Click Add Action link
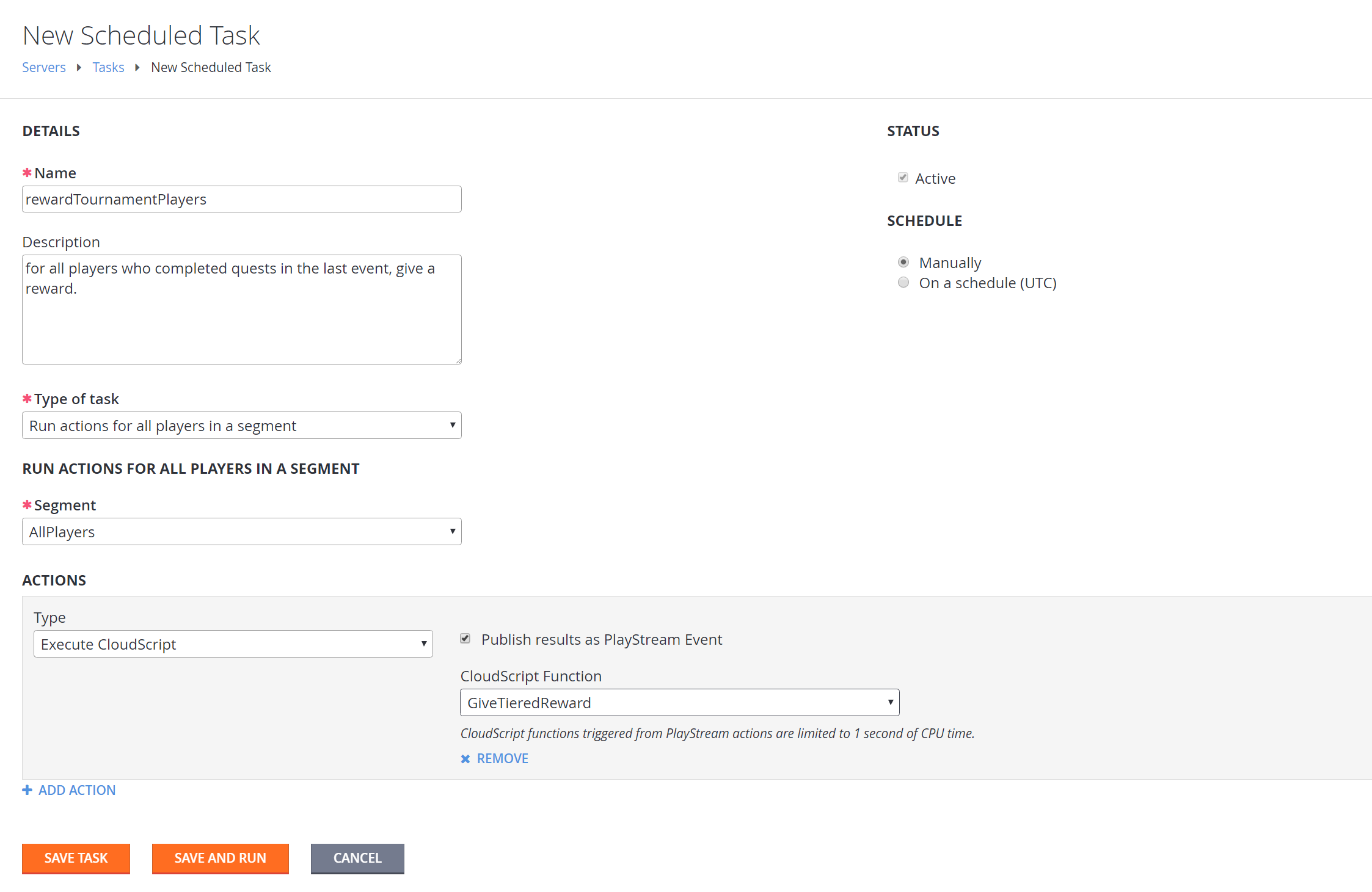This screenshot has width=1372, height=892. (69, 790)
